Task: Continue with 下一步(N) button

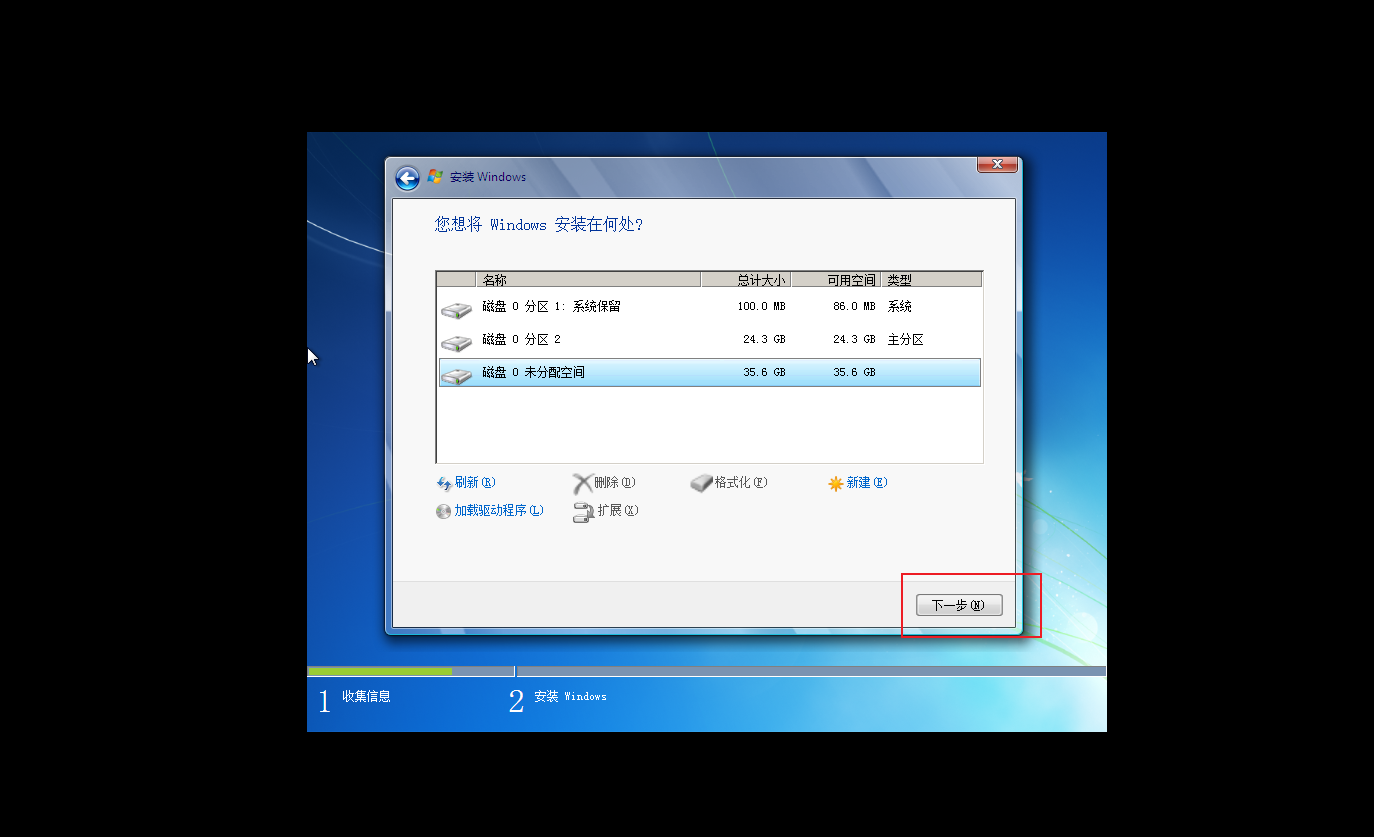Action: (x=959, y=605)
